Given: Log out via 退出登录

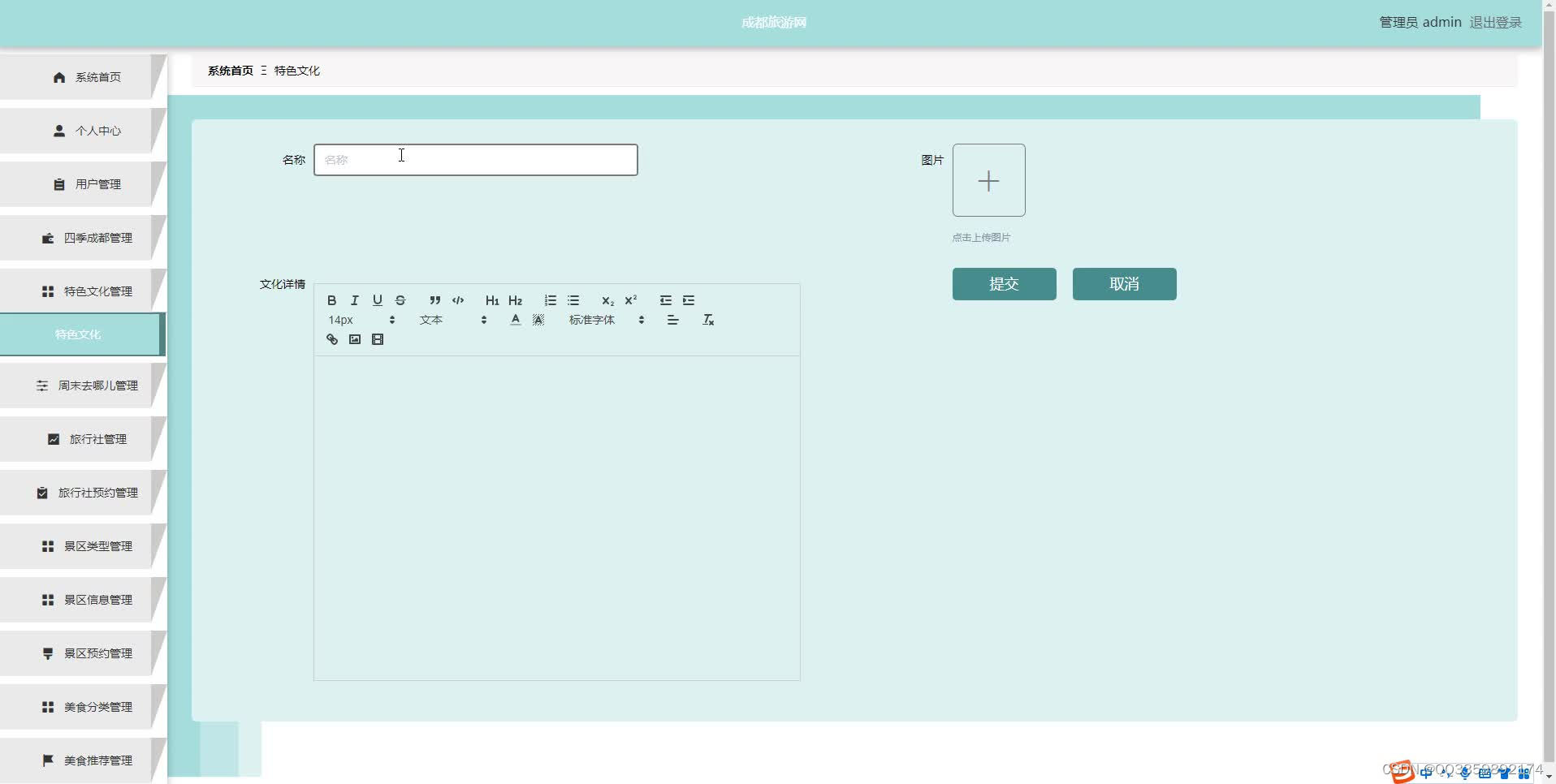Looking at the screenshot, I should point(1496,23).
